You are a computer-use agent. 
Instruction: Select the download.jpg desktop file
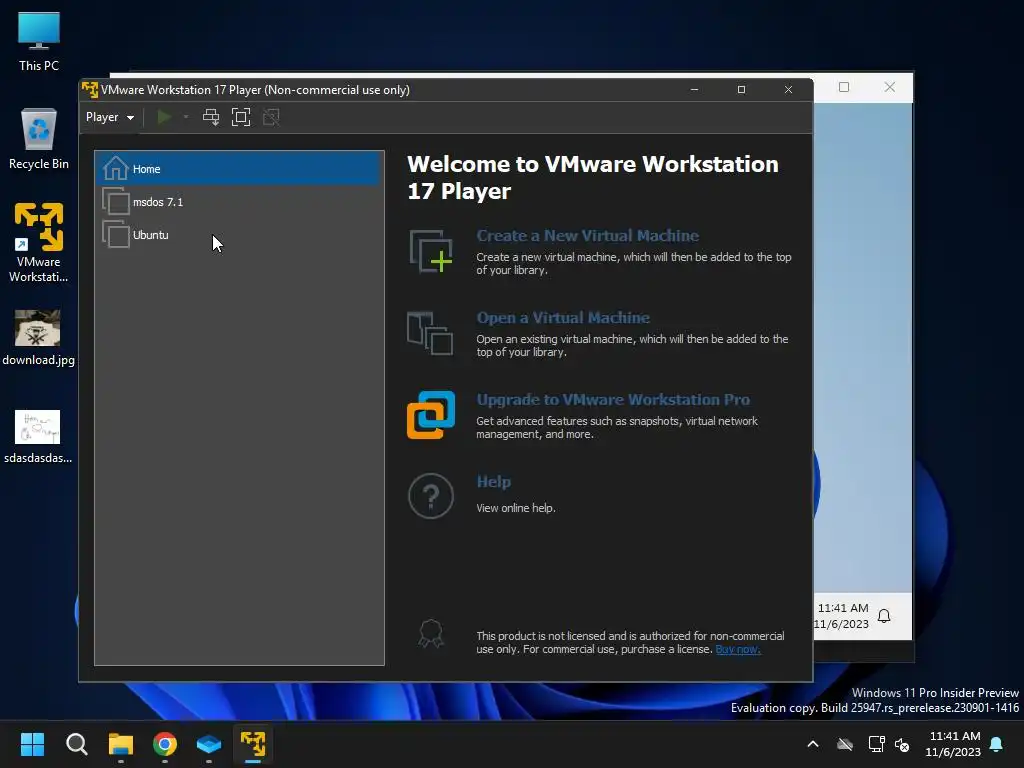click(38, 338)
